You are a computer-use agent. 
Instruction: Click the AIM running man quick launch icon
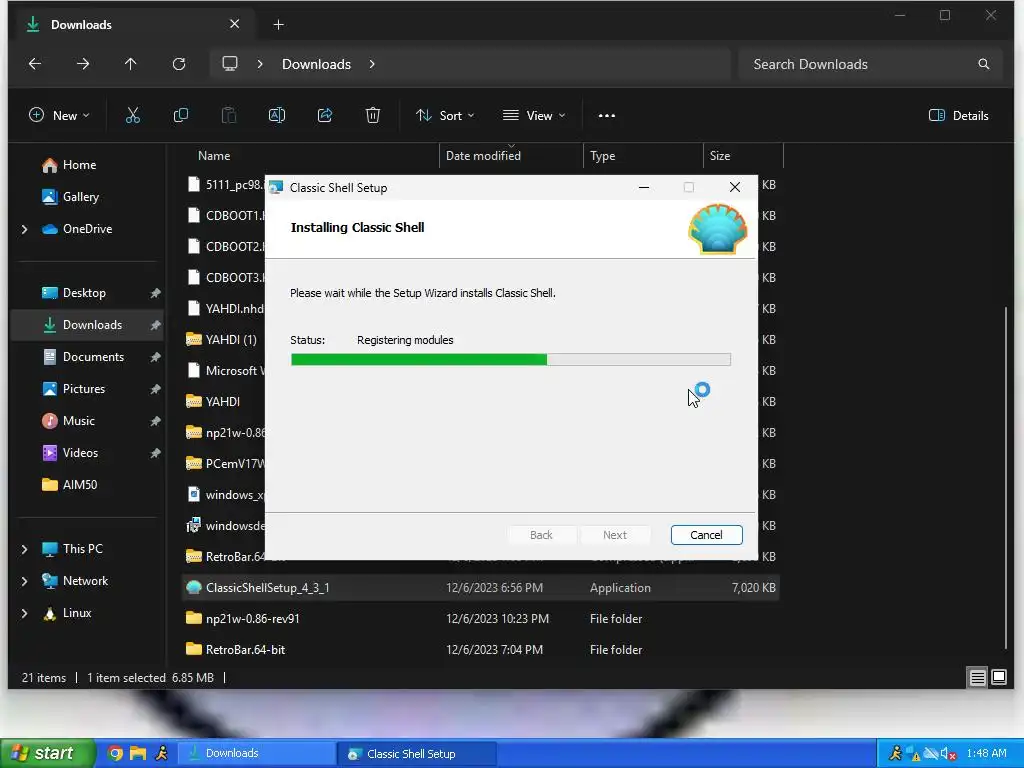pyautogui.click(x=161, y=753)
